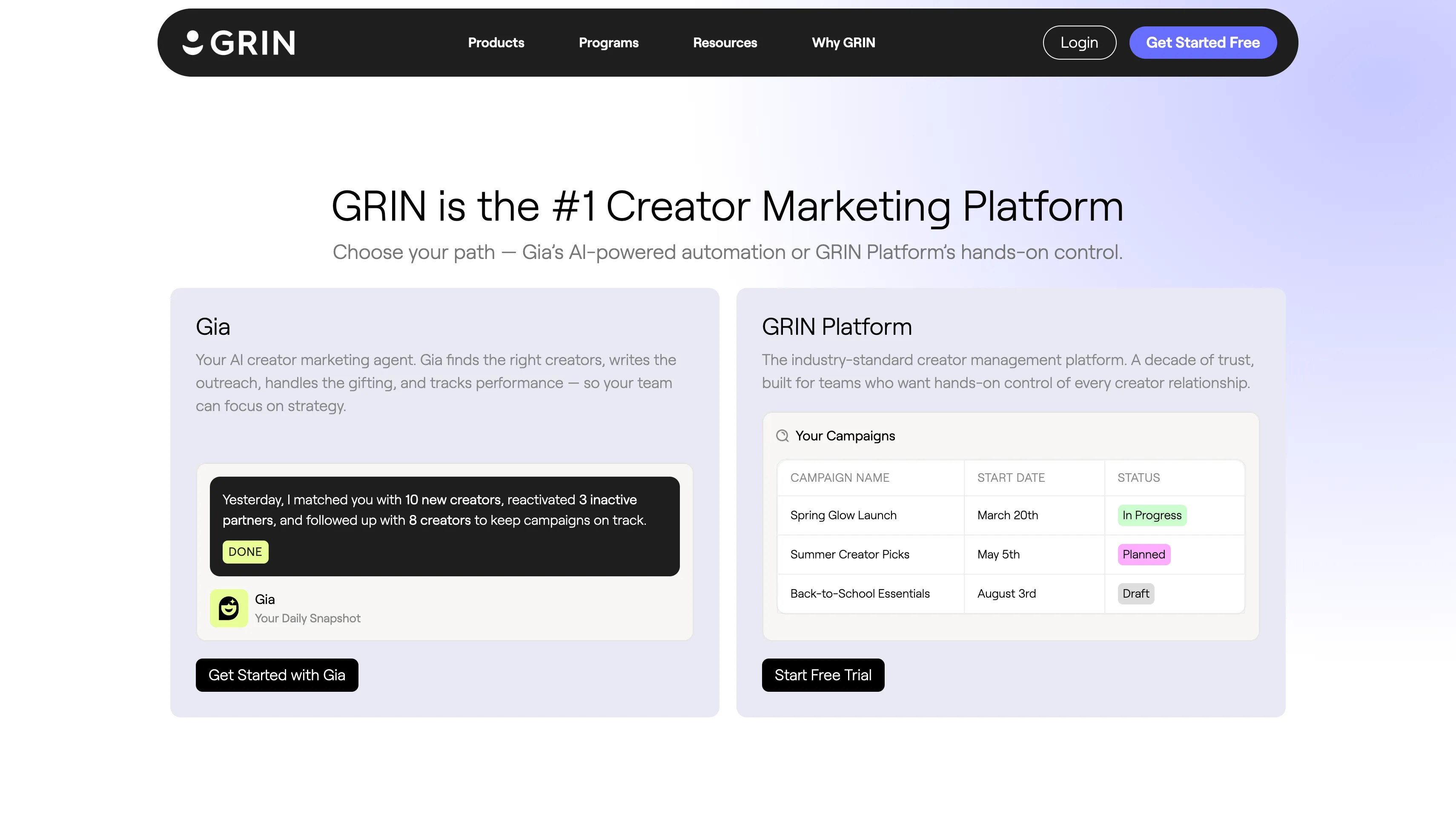The image size is (1456, 840).
Task: Open the Products menu
Action: pos(496,43)
